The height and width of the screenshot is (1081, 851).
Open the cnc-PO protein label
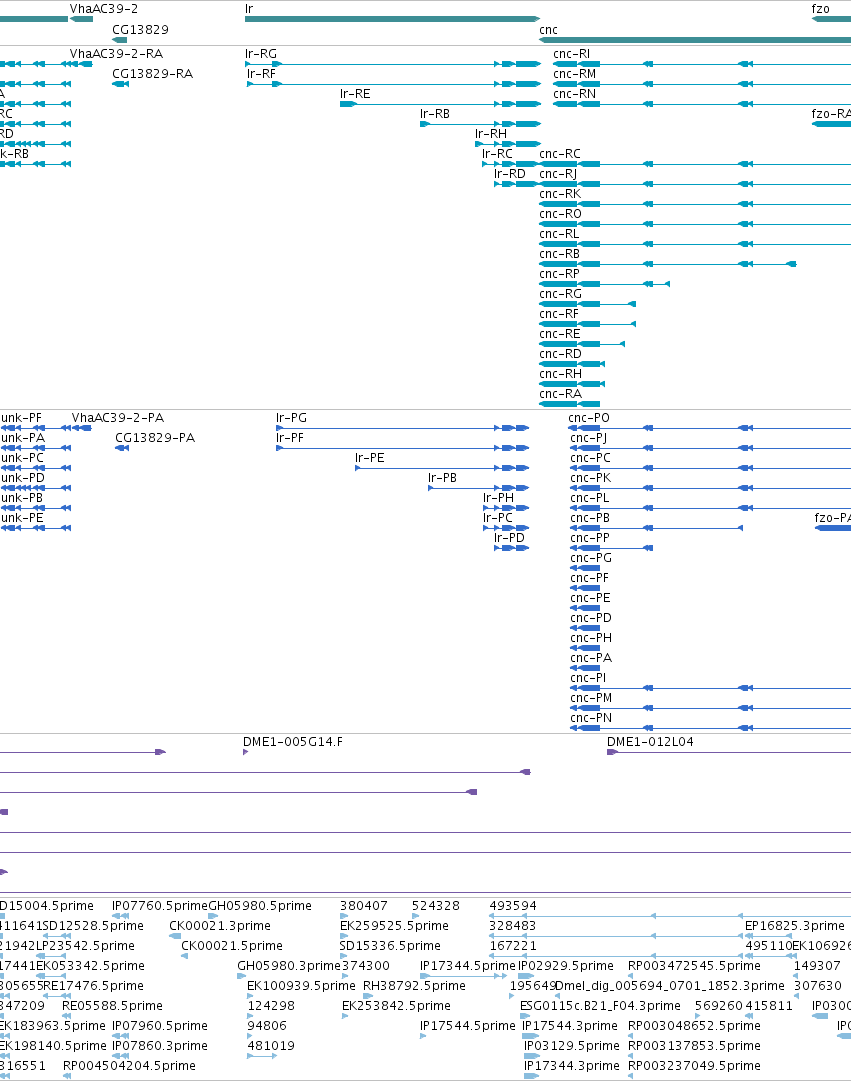(589, 418)
